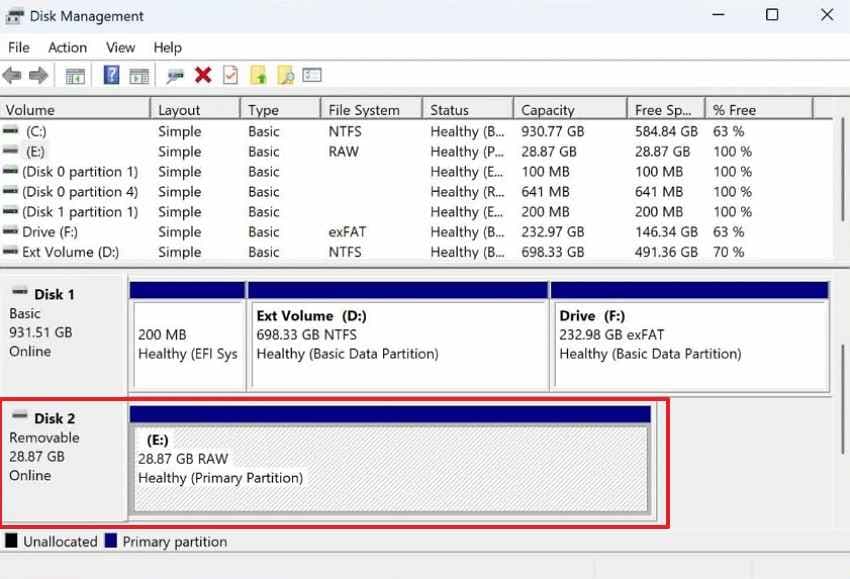The width and height of the screenshot is (850, 579).
Task: Click the Disk 1 header disk icon
Action: click(20, 292)
